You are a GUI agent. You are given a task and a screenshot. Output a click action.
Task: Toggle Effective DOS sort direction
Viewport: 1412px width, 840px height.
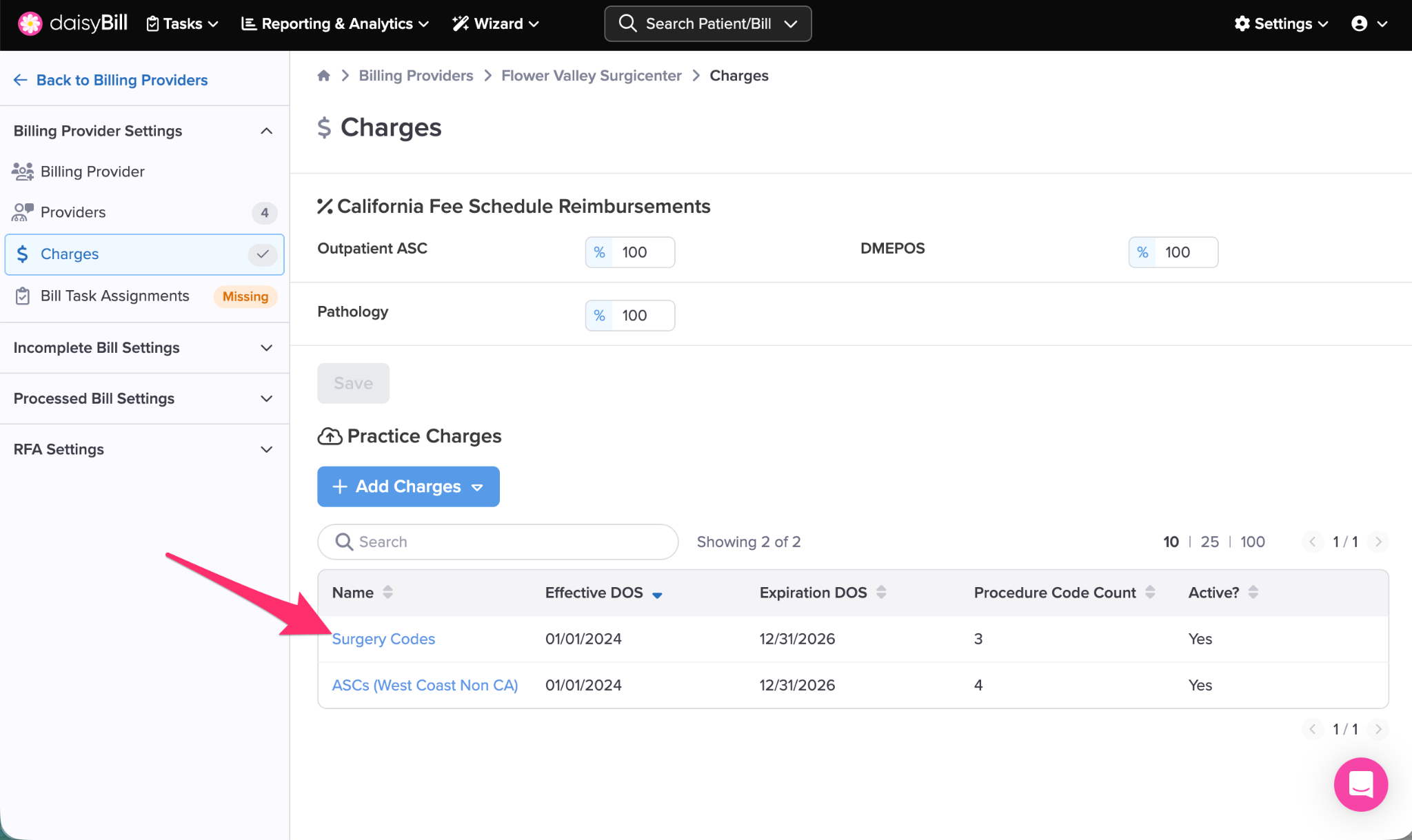[657, 595]
